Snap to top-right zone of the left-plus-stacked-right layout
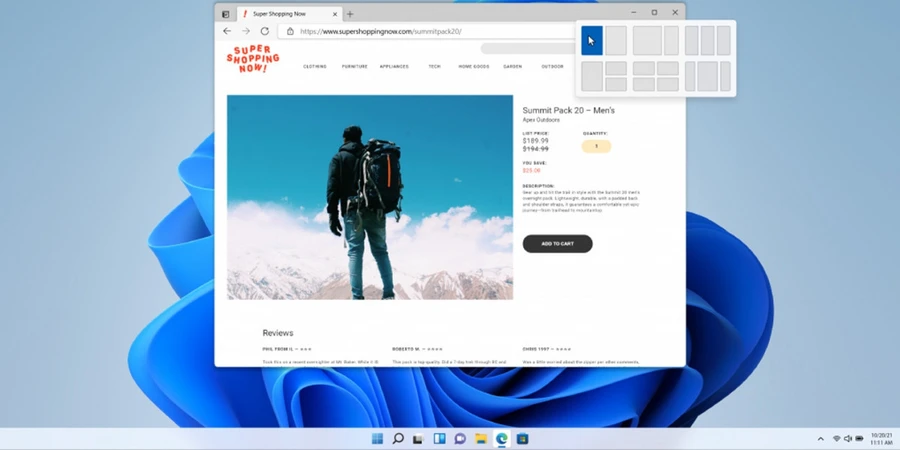This screenshot has width=900, height=450. click(x=616, y=68)
